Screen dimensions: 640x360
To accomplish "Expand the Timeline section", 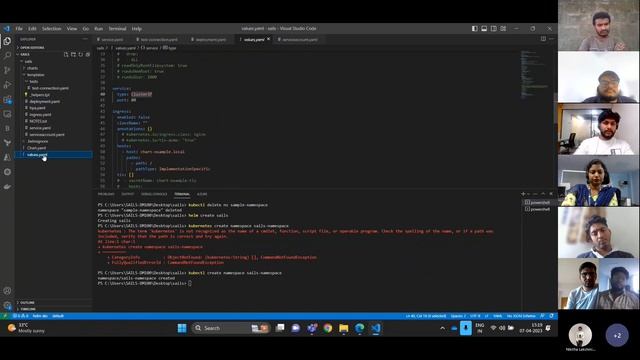I will point(28,309).
